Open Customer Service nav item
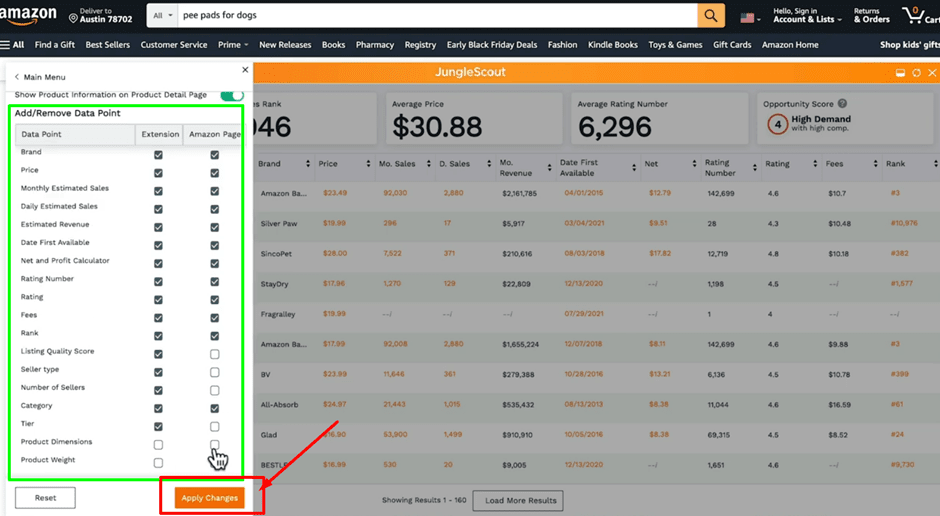This screenshot has width=940, height=516. point(174,45)
